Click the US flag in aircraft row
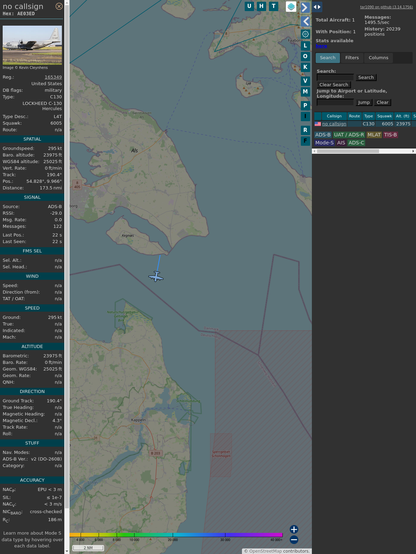The height and width of the screenshot is (554, 416). pyautogui.click(x=318, y=124)
